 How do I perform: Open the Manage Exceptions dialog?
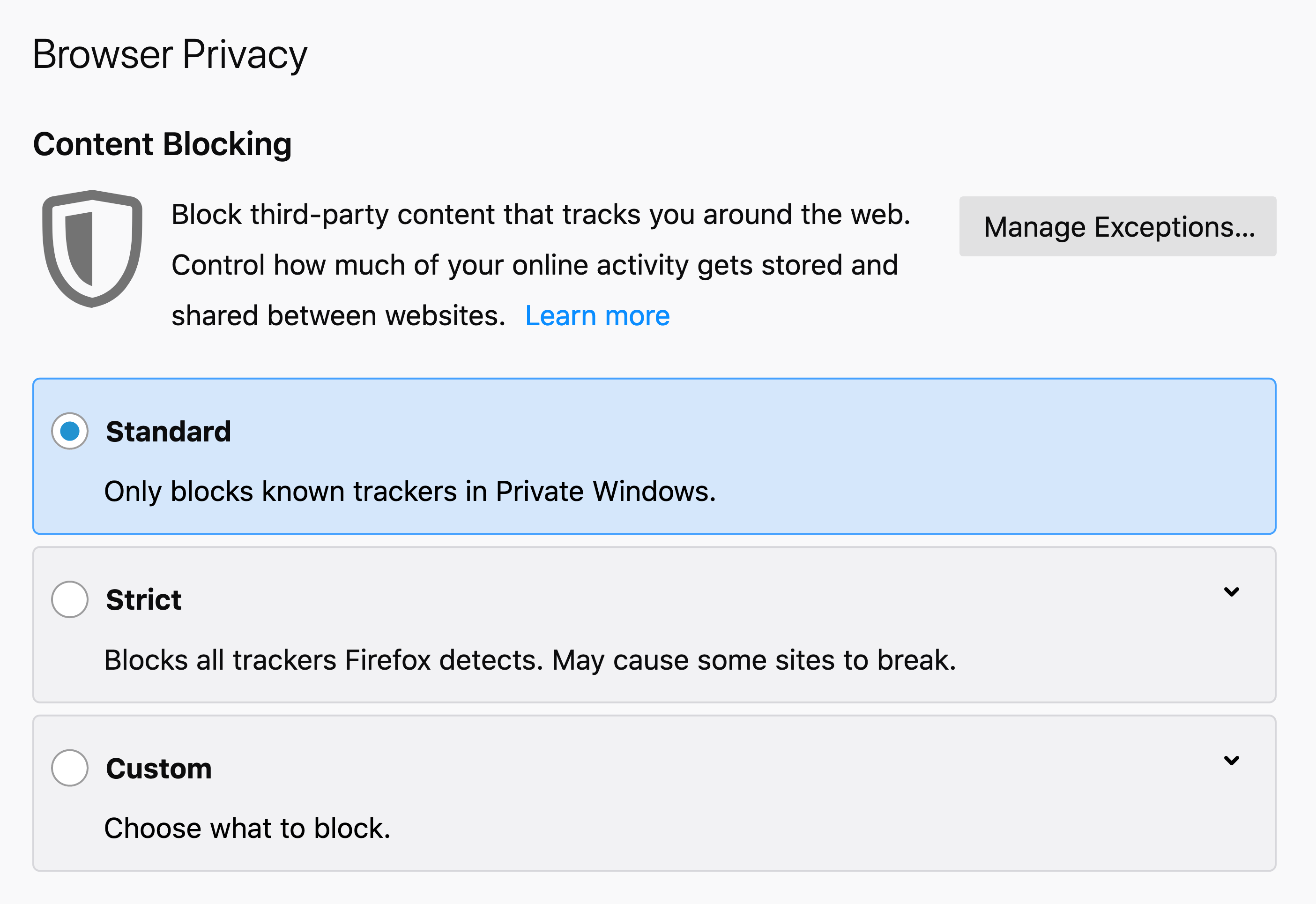pyautogui.click(x=1117, y=226)
